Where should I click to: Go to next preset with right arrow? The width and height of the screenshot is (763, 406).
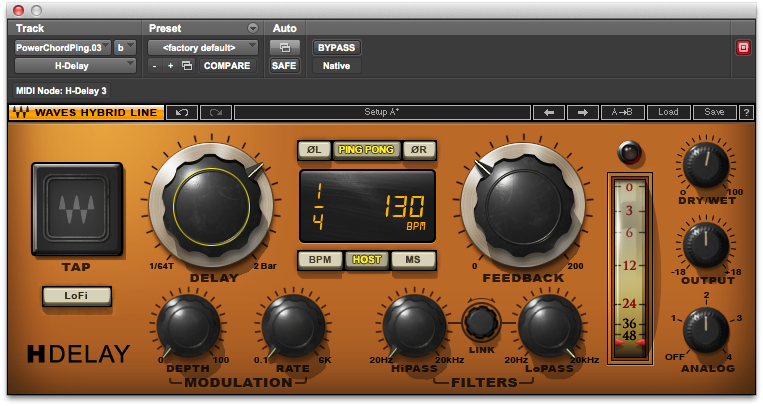click(x=582, y=112)
